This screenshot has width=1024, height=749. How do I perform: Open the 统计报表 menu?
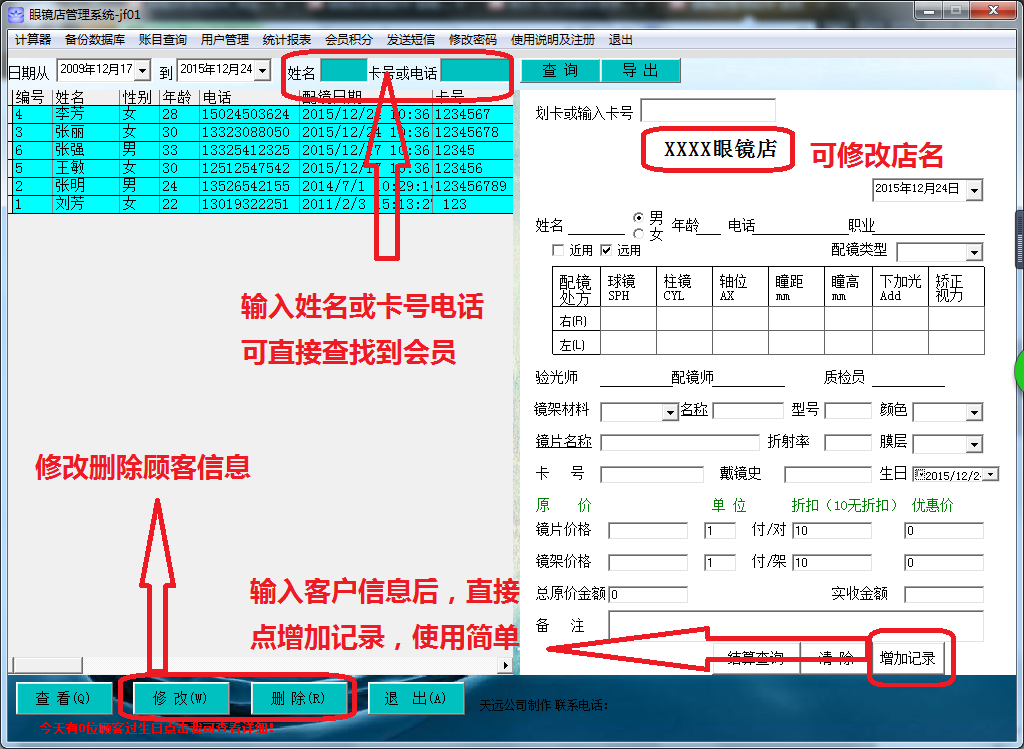[x=286, y=40]
